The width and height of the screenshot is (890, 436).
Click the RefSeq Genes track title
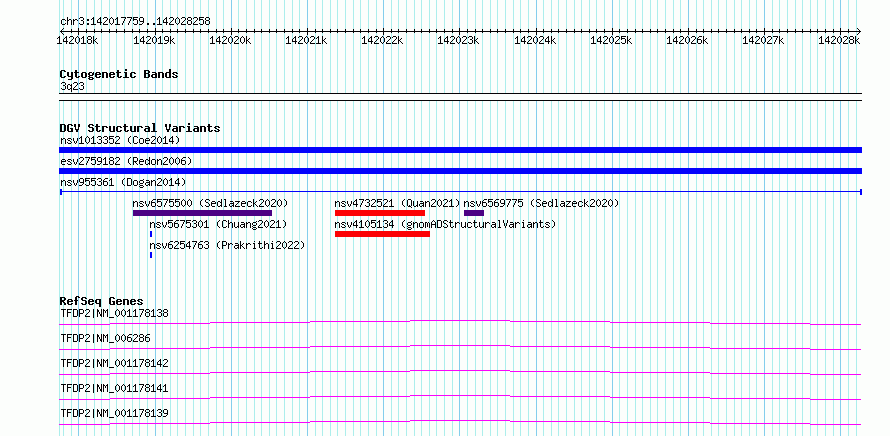click(x=102, y=301)
